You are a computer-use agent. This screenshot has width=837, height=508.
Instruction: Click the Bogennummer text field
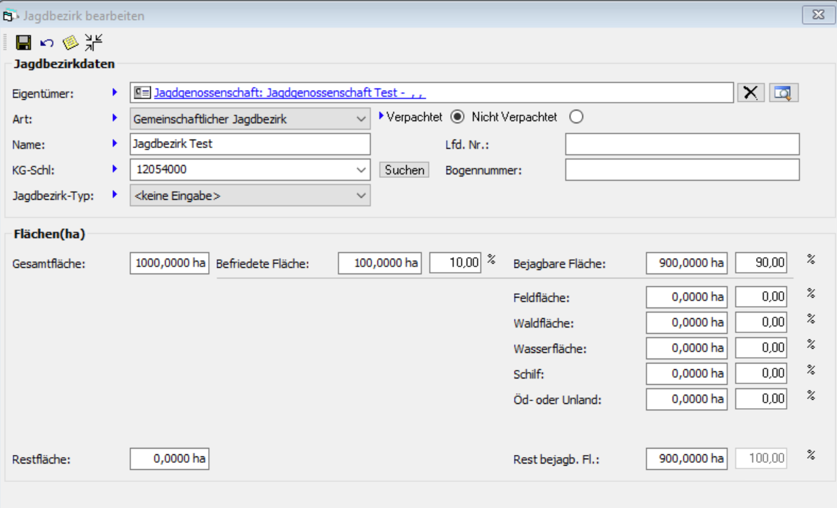[681, 170]
